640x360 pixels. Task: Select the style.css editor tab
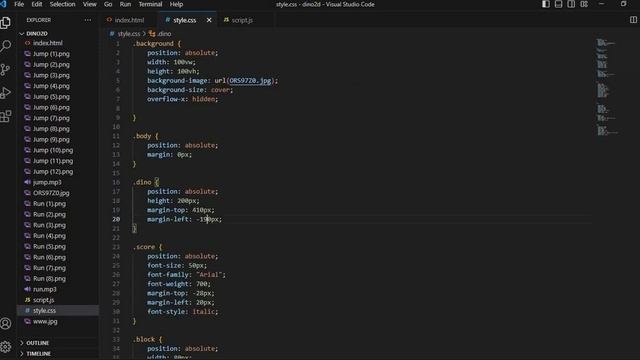pos(184,20)
